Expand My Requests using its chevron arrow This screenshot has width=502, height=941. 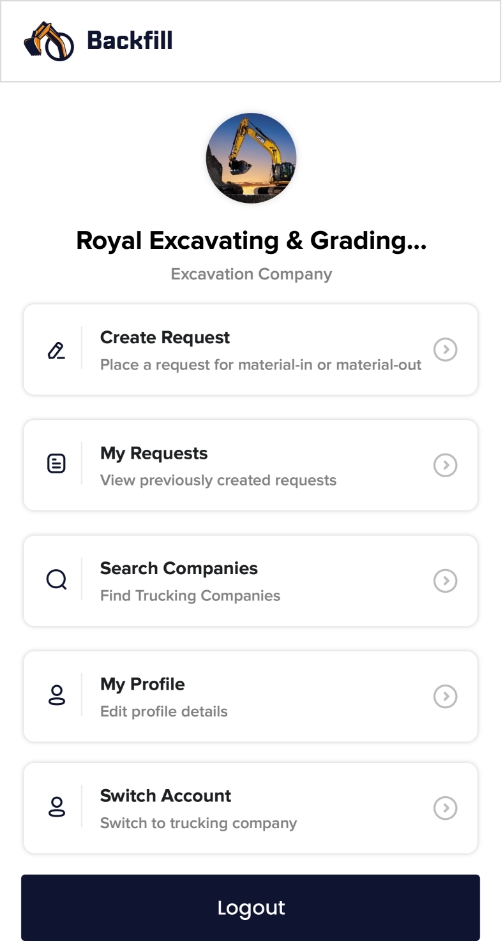click(x=445, y=465)
